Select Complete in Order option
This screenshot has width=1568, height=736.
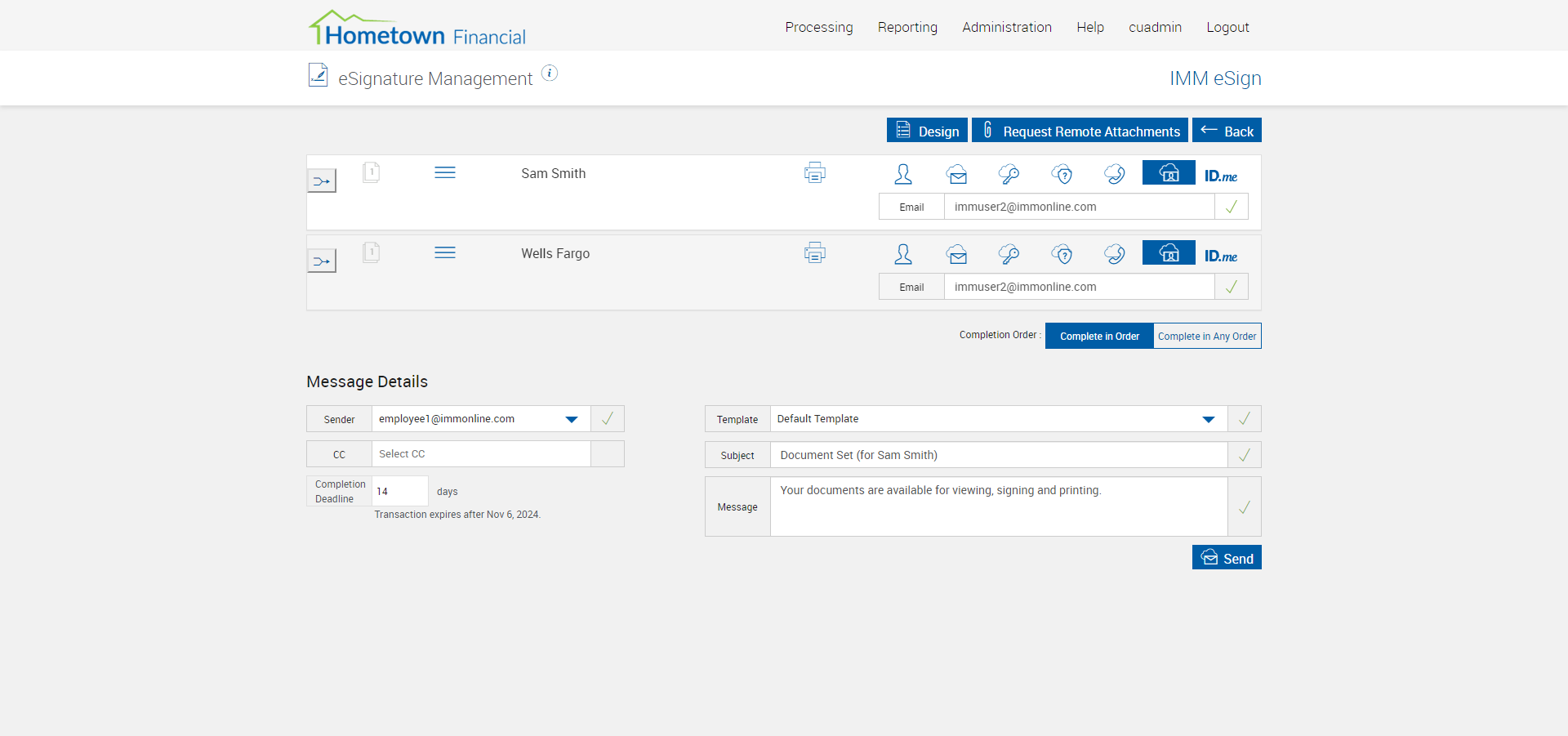(1099, 336)
